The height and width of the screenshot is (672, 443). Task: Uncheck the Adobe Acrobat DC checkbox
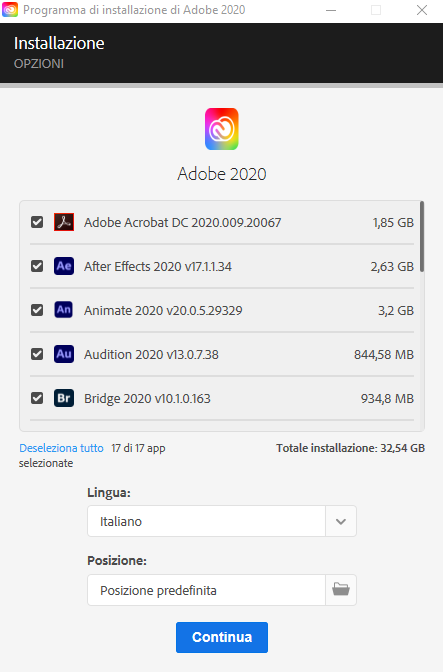pyautogui.click(x=37, y=222)
